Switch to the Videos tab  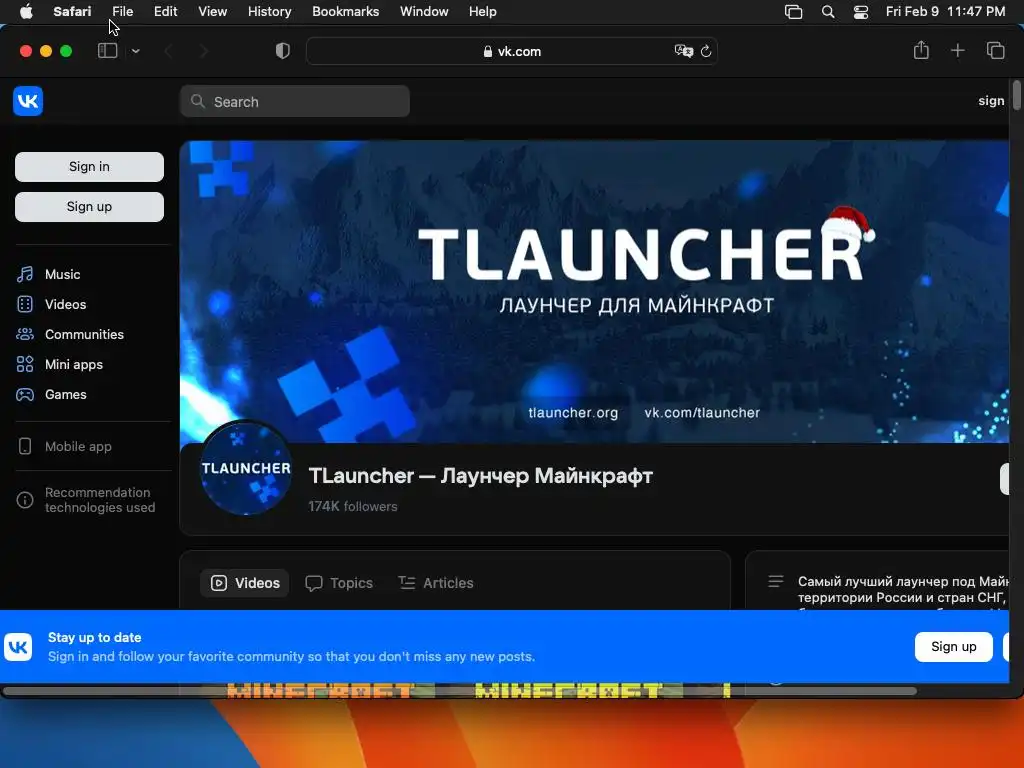click(x=245, y=583)
